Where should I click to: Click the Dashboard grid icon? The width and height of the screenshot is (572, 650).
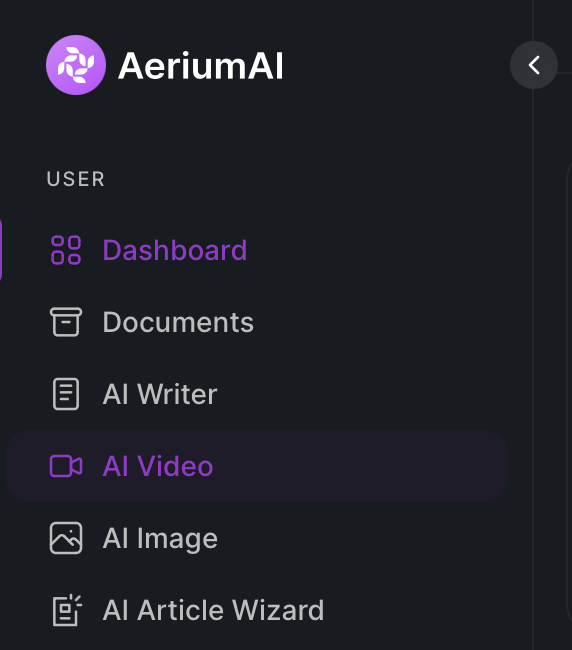tap(65, 250)
